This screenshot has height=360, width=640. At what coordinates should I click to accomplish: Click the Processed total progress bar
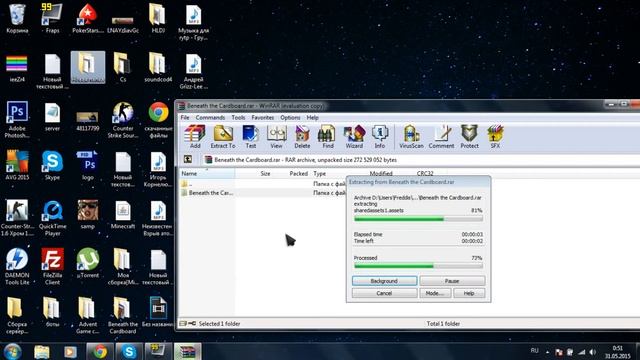coord(418,266)
